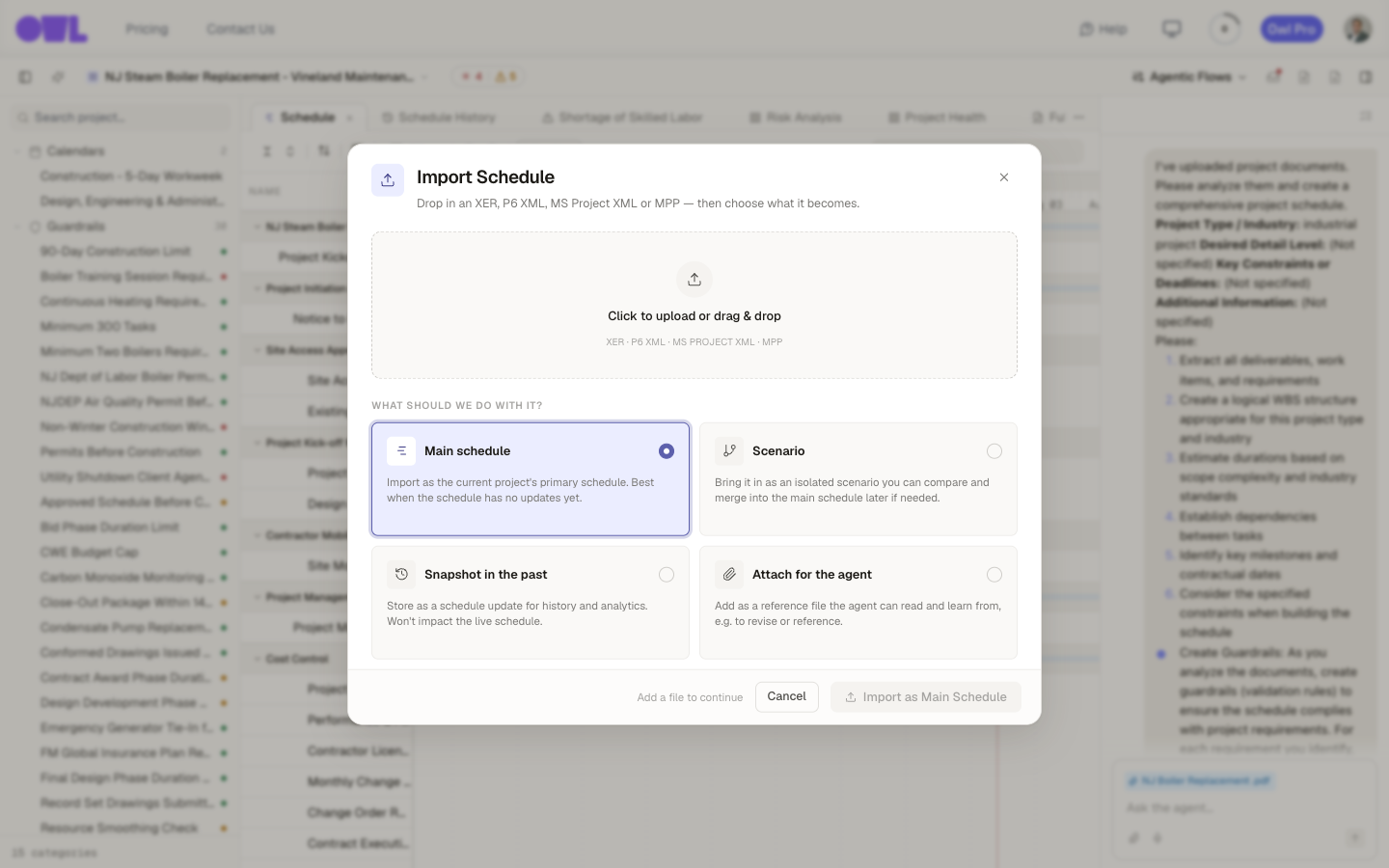Open the NJ Steam Boiler Replacement project dropdown
Image resolution: width=1389 pixels, height=868 pixels.
(x=425, y=77)
